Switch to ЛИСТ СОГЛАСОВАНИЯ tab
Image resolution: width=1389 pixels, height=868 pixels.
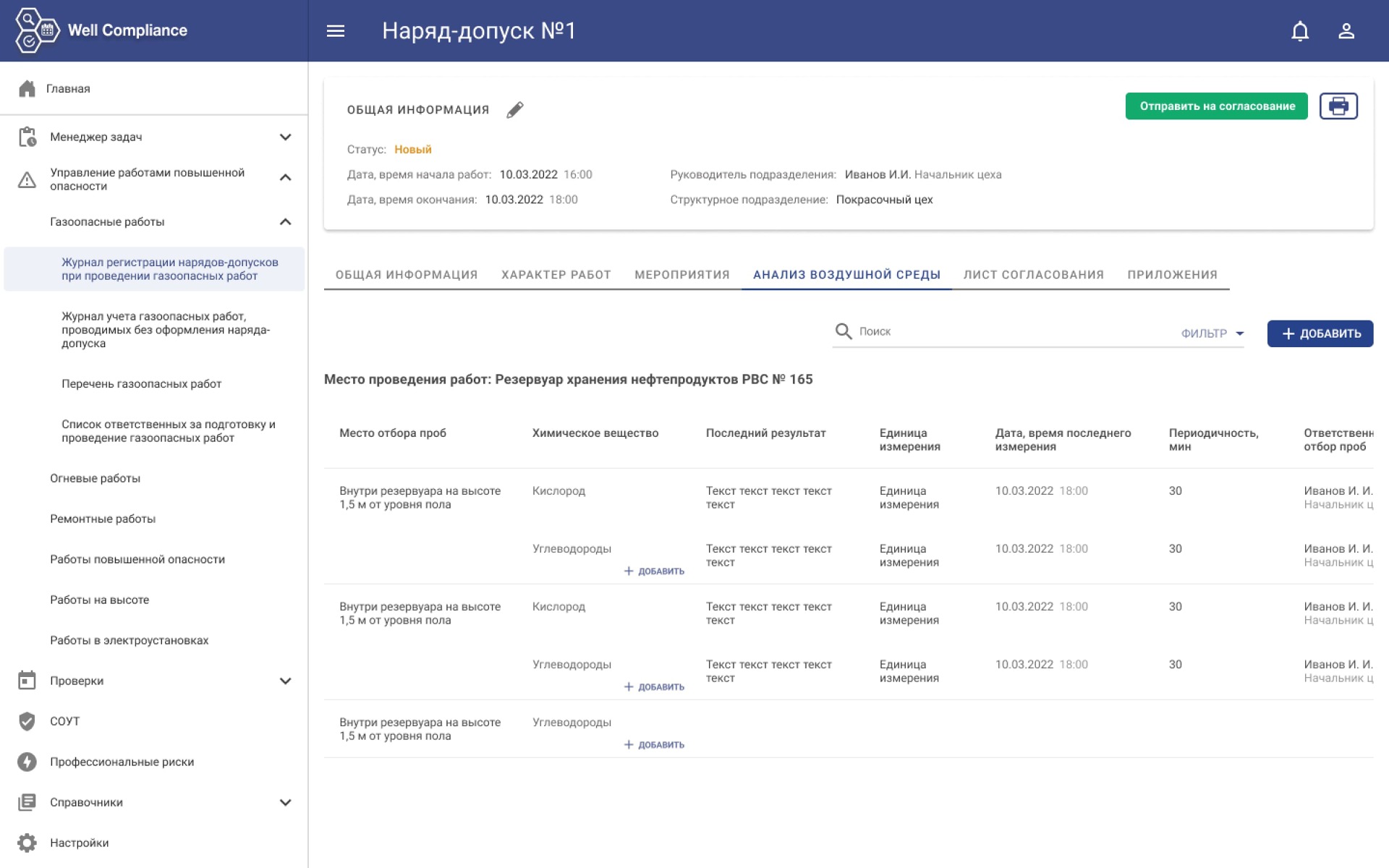(x=1033, y=275)
